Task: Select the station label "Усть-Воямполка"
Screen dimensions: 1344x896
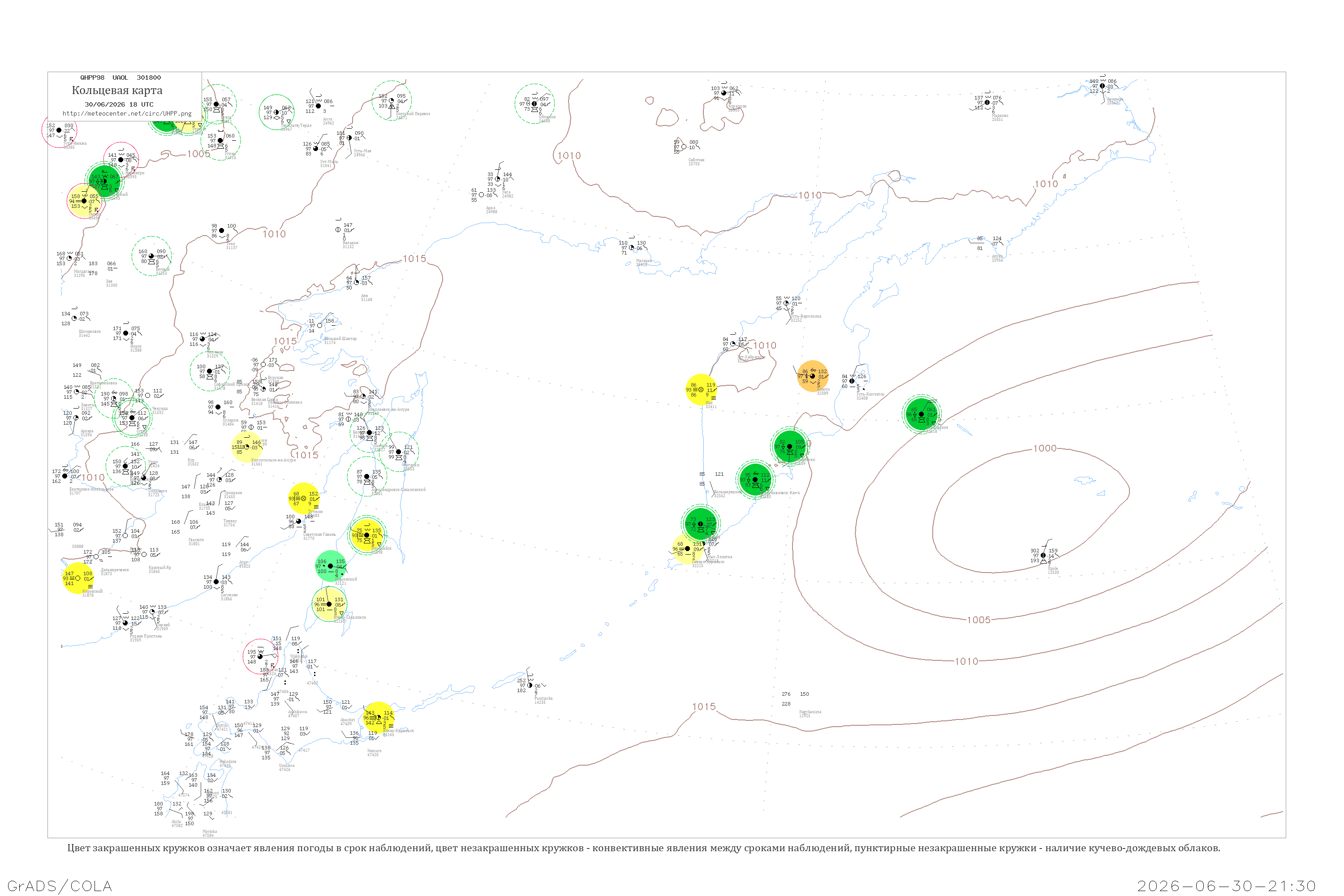Action: pos(806,316)
